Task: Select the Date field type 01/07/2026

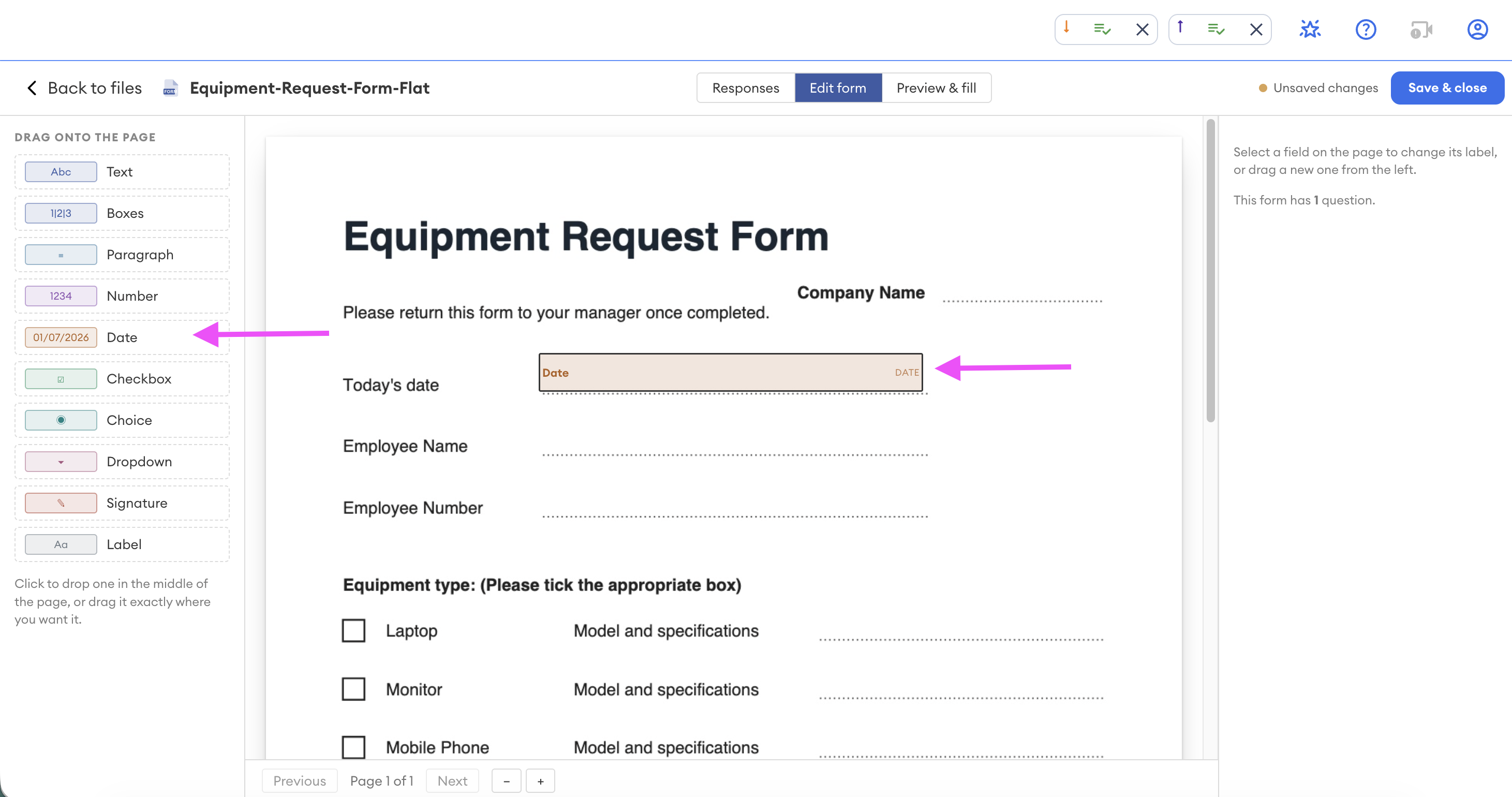Action: [122, 337]
